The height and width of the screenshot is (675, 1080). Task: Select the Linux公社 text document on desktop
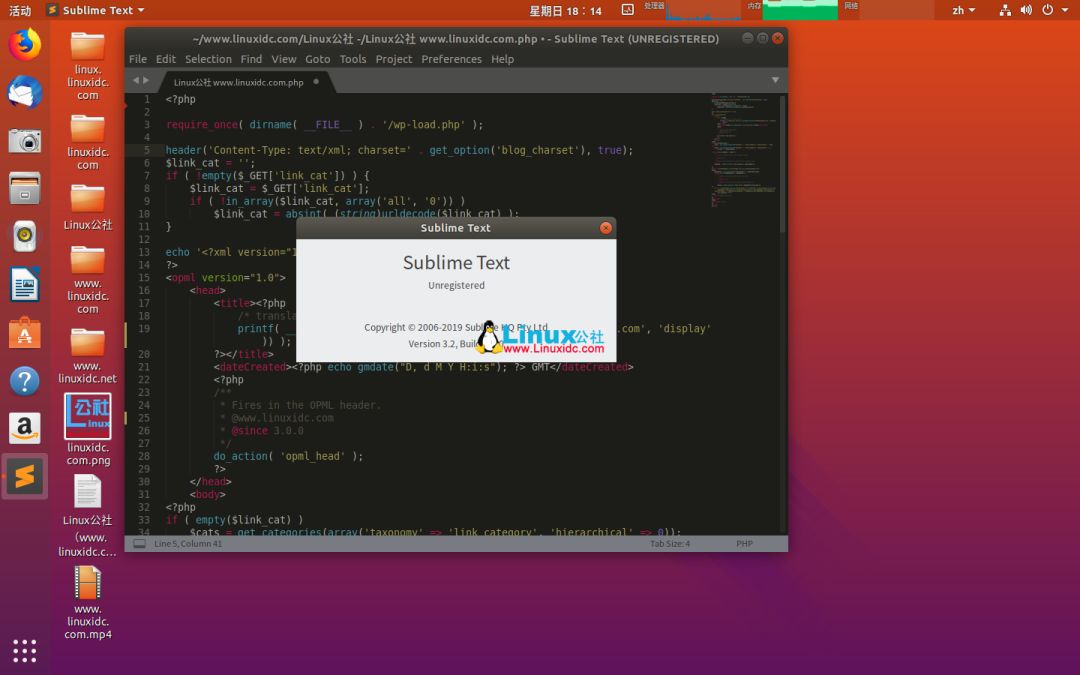point(87,515)
